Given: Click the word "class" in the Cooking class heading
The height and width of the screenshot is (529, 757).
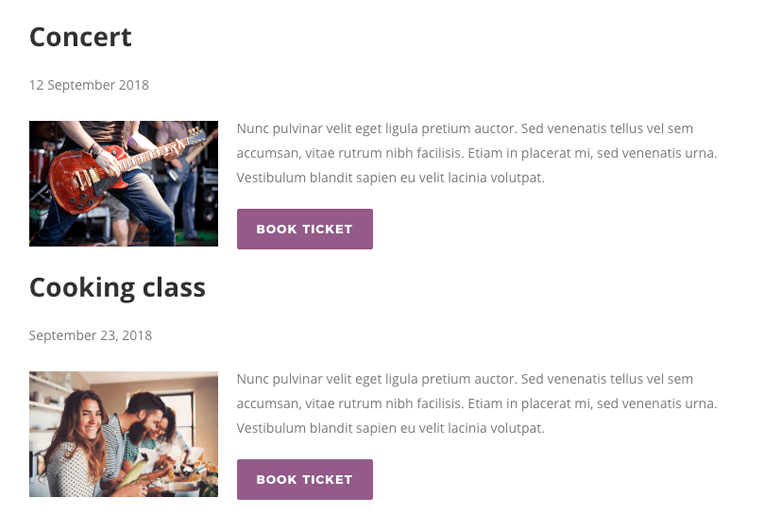Looking at the screenshot, I should 173,288.
